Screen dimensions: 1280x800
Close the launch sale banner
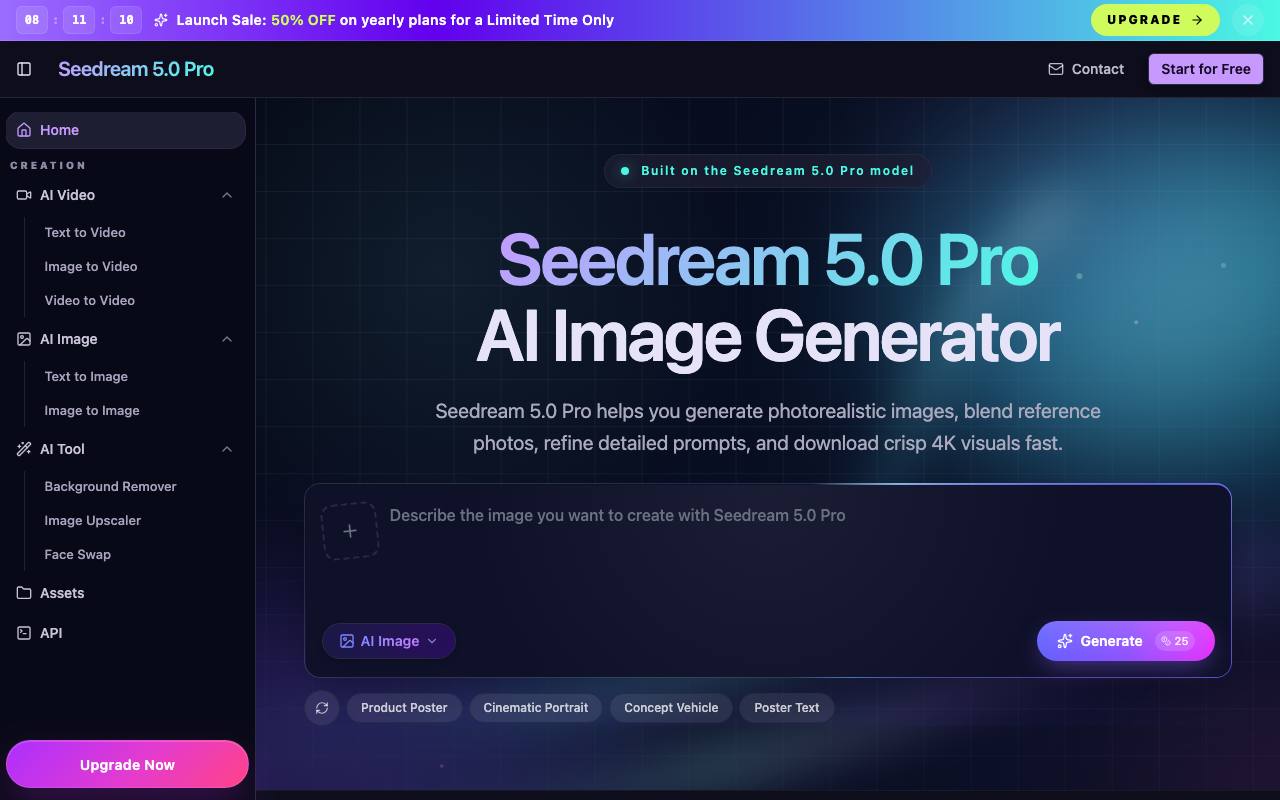[1248, 20]
